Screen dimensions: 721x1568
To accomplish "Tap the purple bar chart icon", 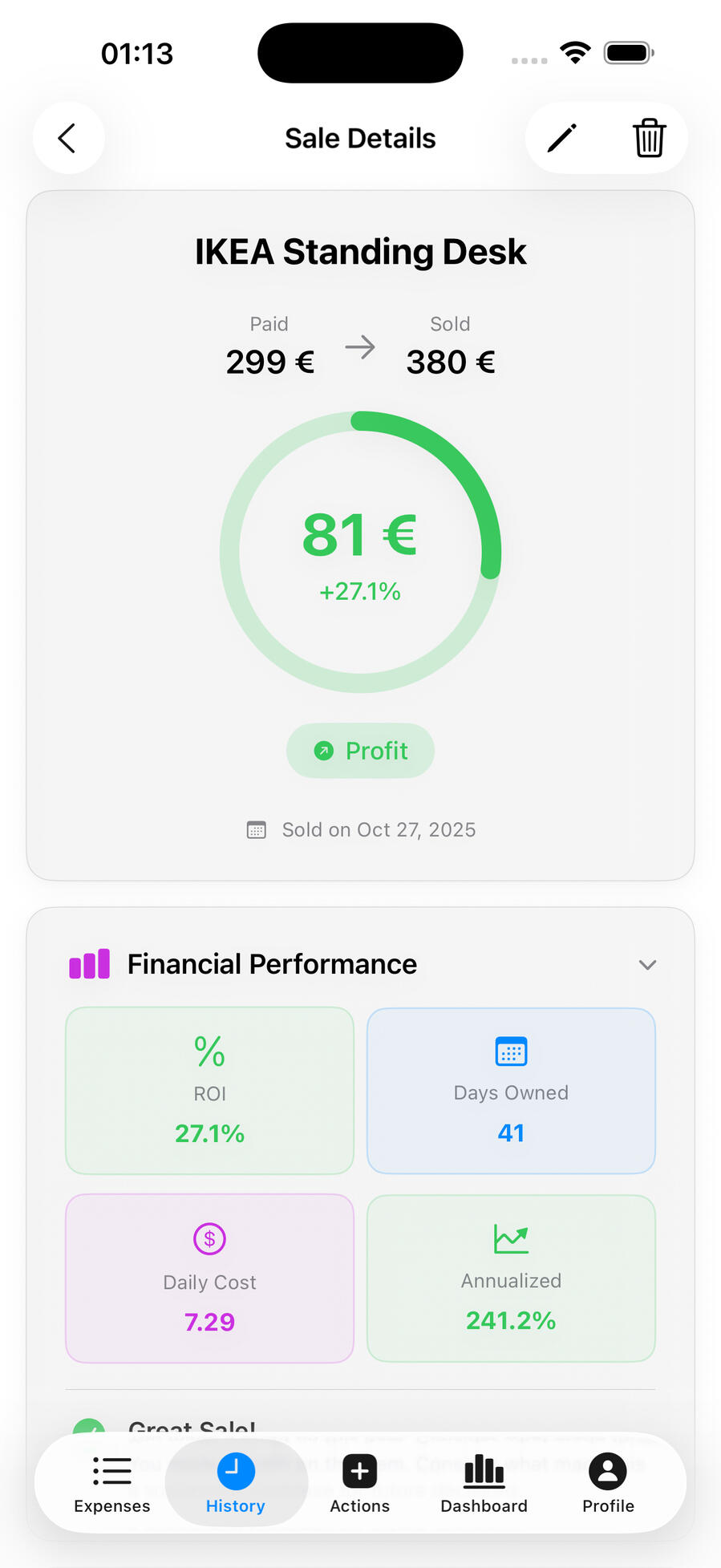I will point(90,964).
